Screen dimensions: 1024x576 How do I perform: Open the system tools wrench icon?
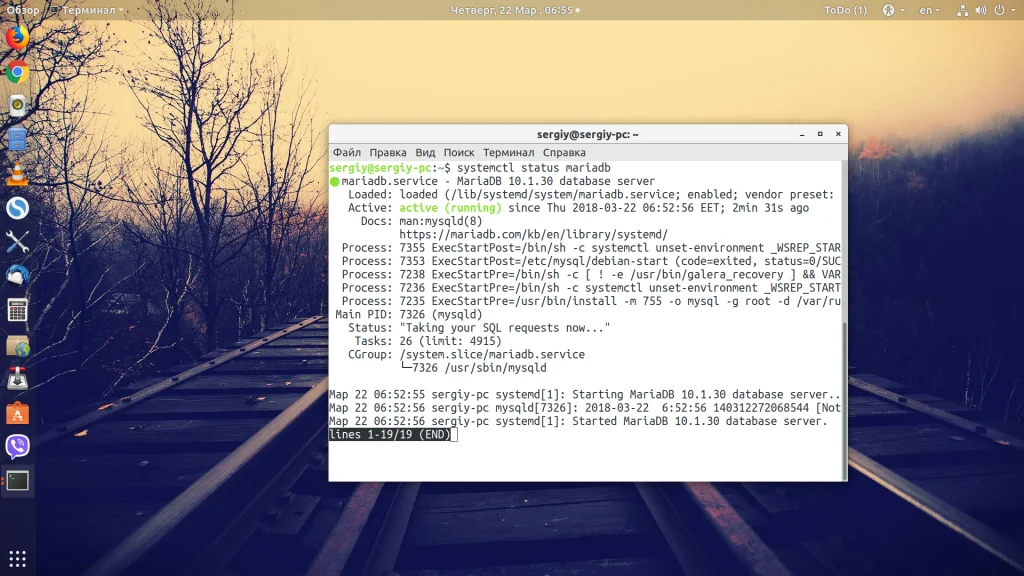(18, 242)
